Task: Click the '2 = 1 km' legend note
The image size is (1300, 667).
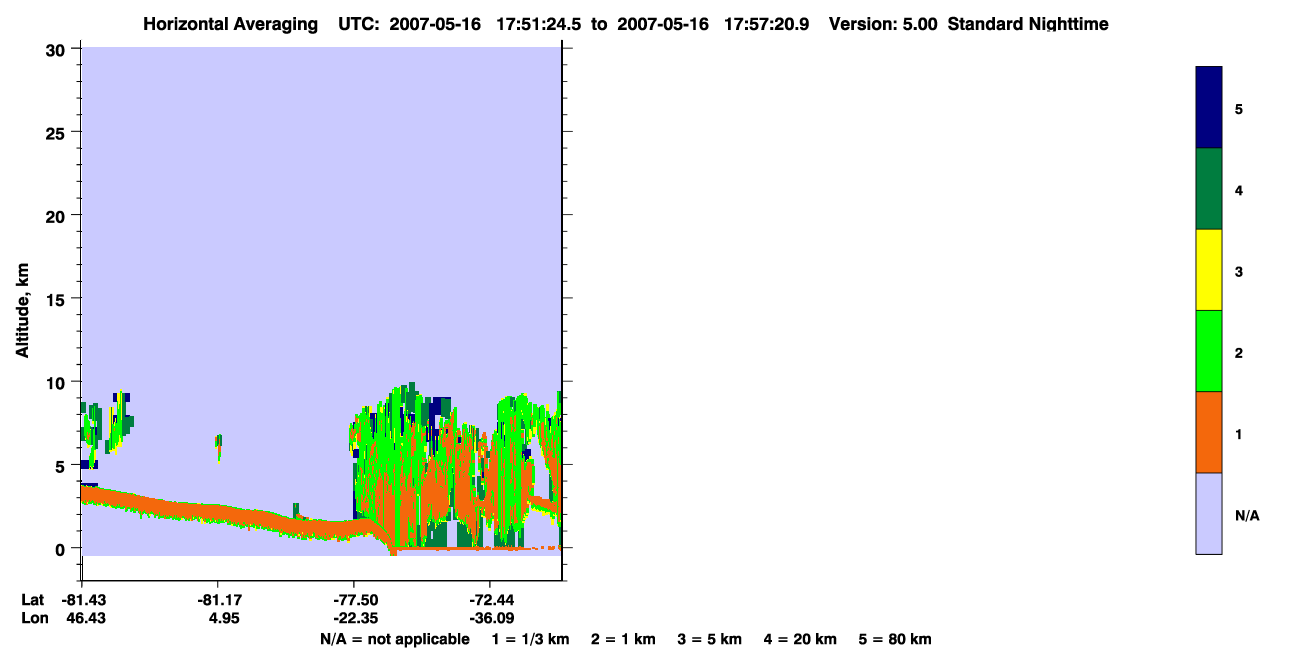Action: tap(623, 639)
